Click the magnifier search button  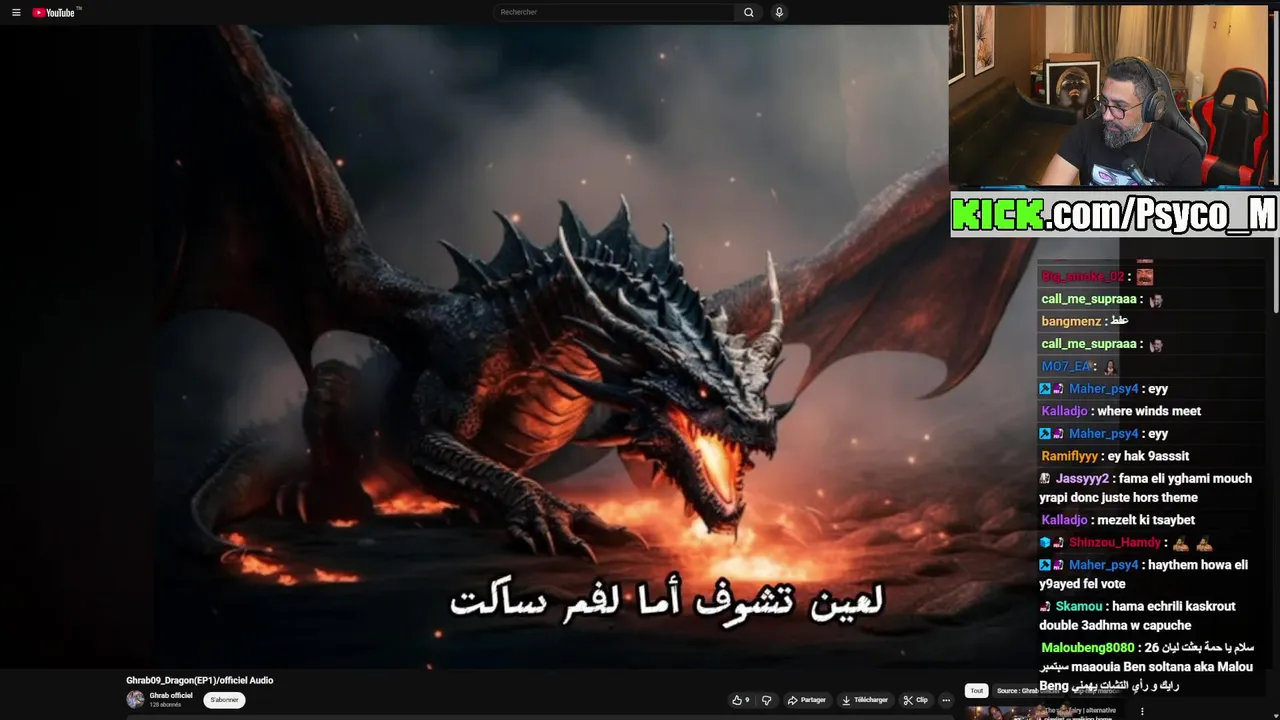click(748, 12)
